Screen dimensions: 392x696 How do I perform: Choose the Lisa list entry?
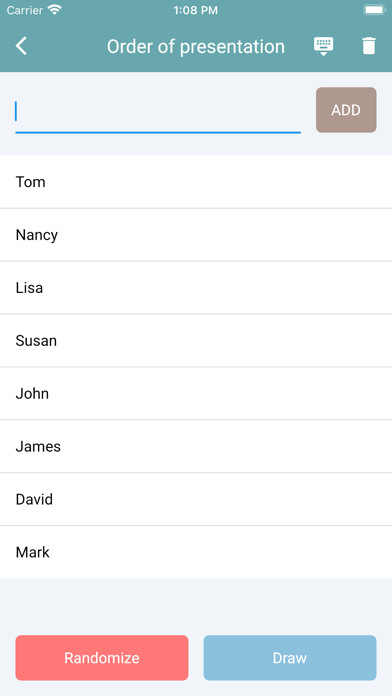click(x=196, y=288)
